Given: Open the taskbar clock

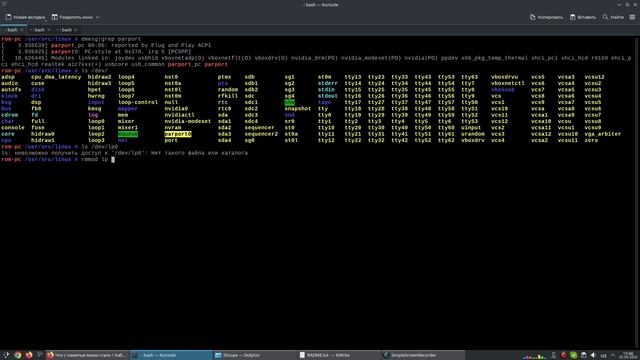Looking at the screenshot, I should [629, 356].
